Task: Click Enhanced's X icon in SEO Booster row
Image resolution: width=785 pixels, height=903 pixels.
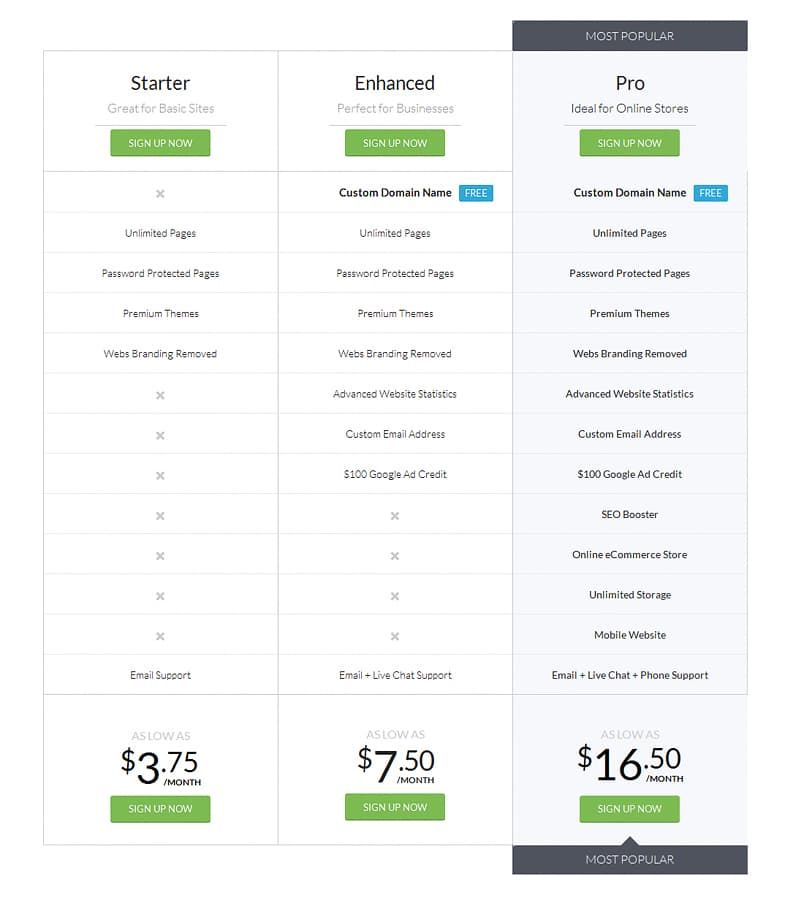Action: tap(395, 515)
